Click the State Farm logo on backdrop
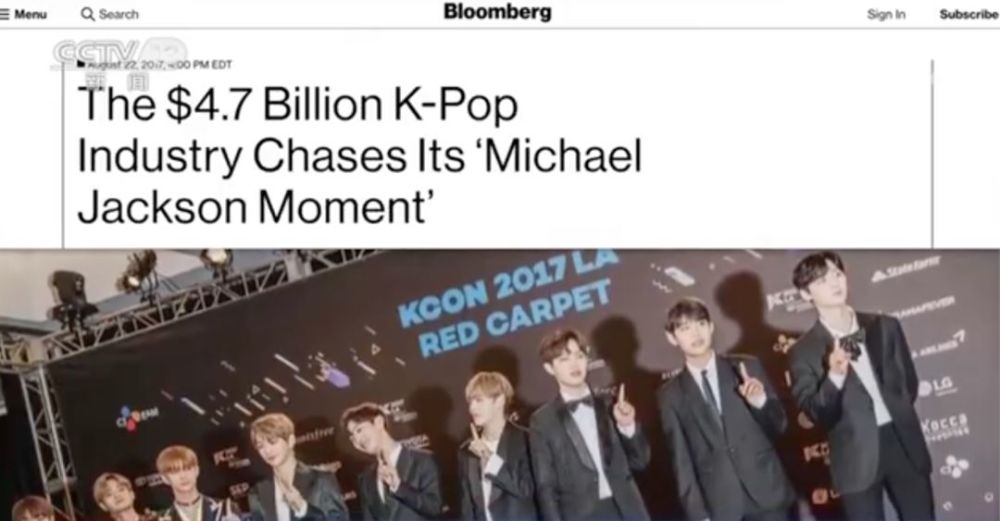This screenshot has width=1000, height=521. click(906, 269)
